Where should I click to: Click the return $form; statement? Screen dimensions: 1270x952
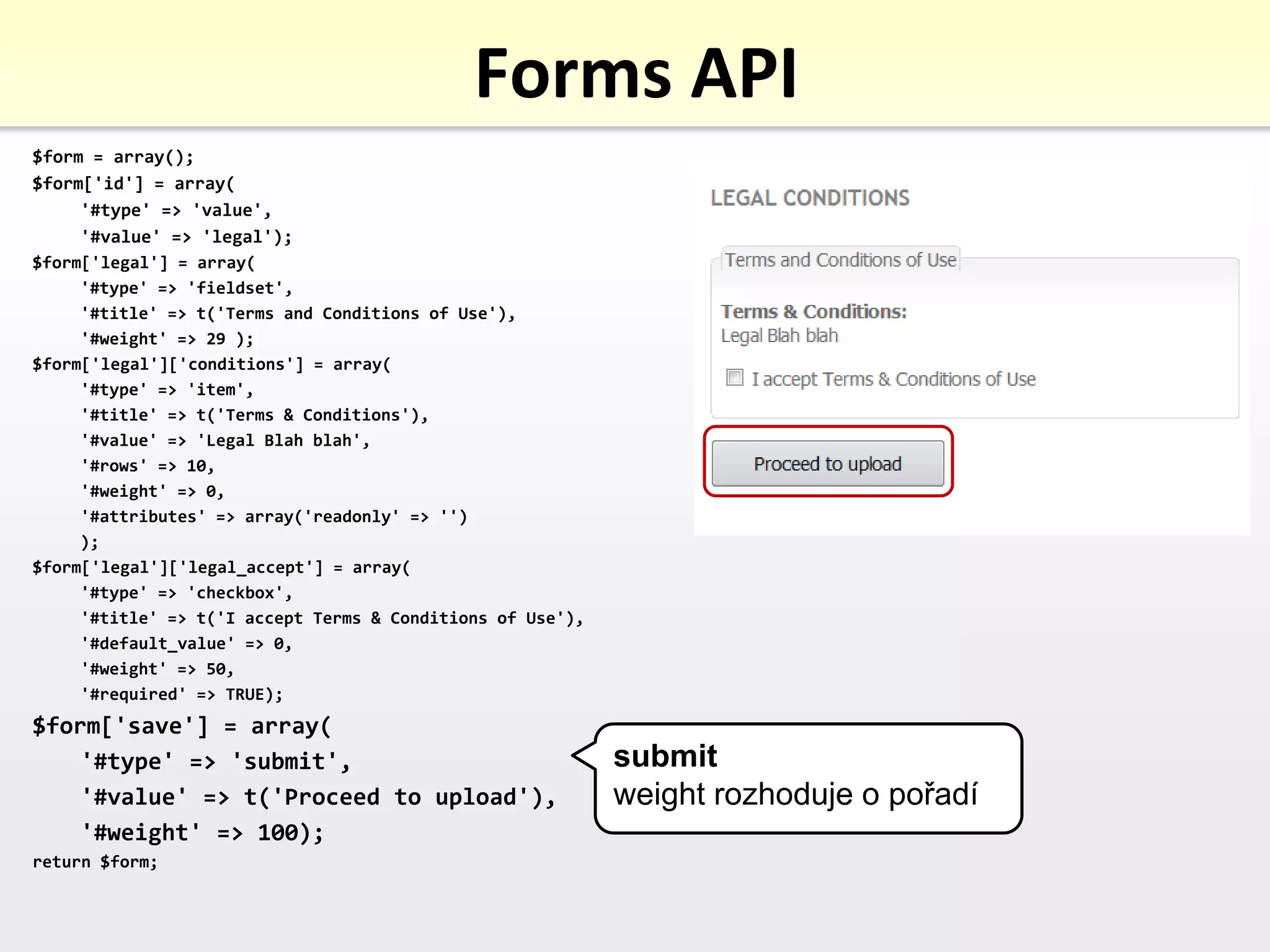click(95, 862)
